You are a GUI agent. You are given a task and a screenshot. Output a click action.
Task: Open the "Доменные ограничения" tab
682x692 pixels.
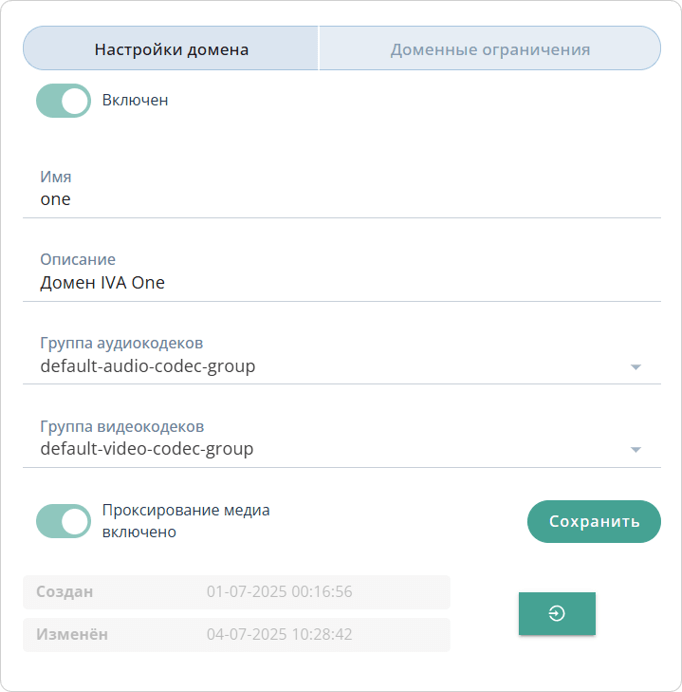490,49
